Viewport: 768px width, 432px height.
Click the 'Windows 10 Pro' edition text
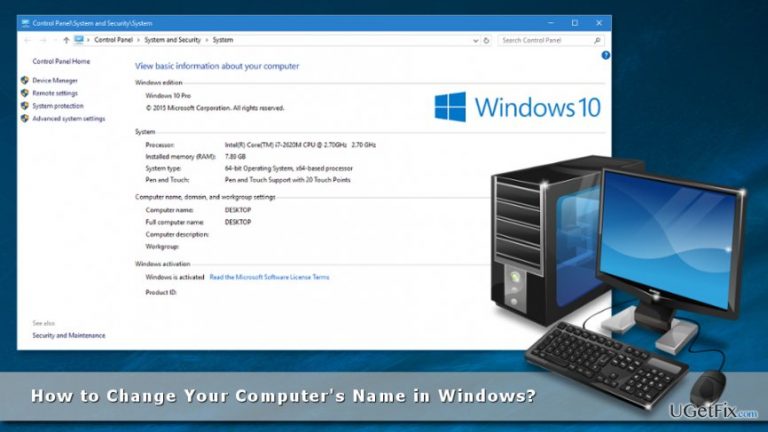tap(168, 96)
